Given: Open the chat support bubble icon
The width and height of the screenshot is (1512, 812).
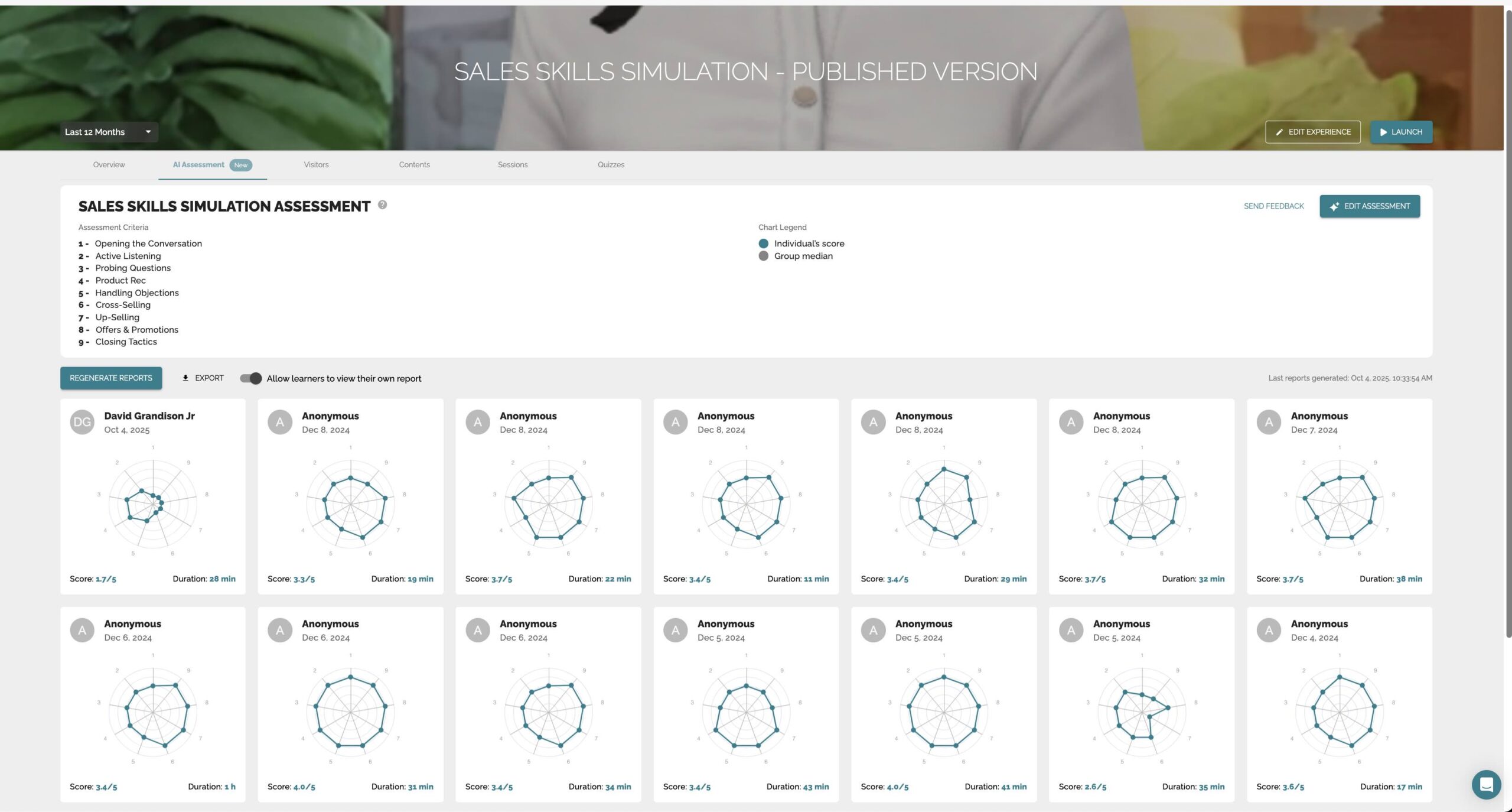Looking at the screenshot, I should pyautogui.click(x=1486, y=784).
